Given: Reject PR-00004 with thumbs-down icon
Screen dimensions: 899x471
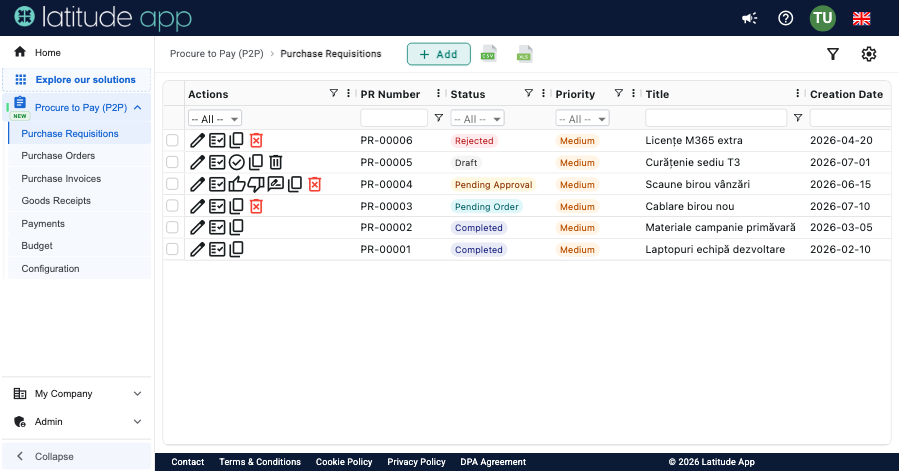Looking at the screenshot, I should [x=256, y=184].
